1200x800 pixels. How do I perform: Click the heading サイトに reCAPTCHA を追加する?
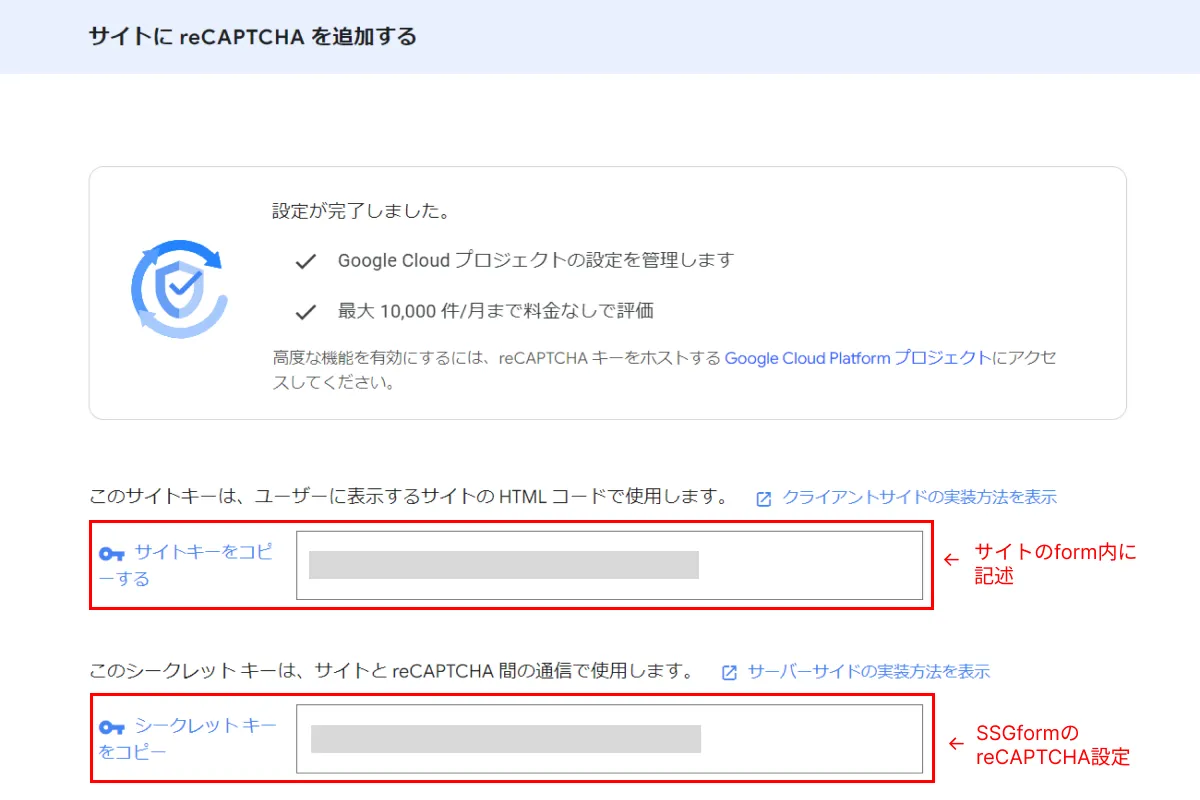[x=253, y=37]
